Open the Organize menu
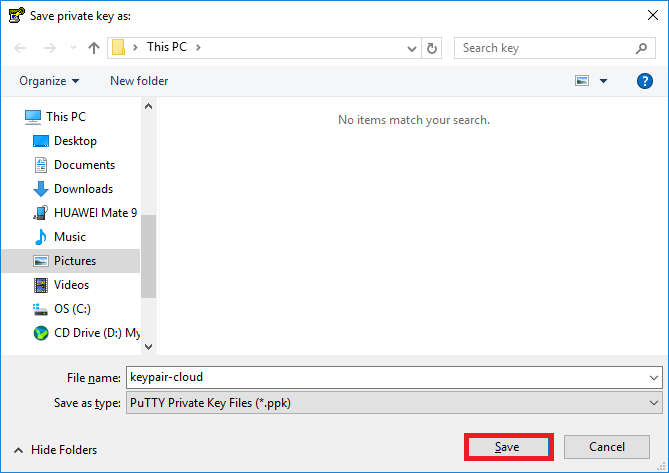 [x=49, y=81]
